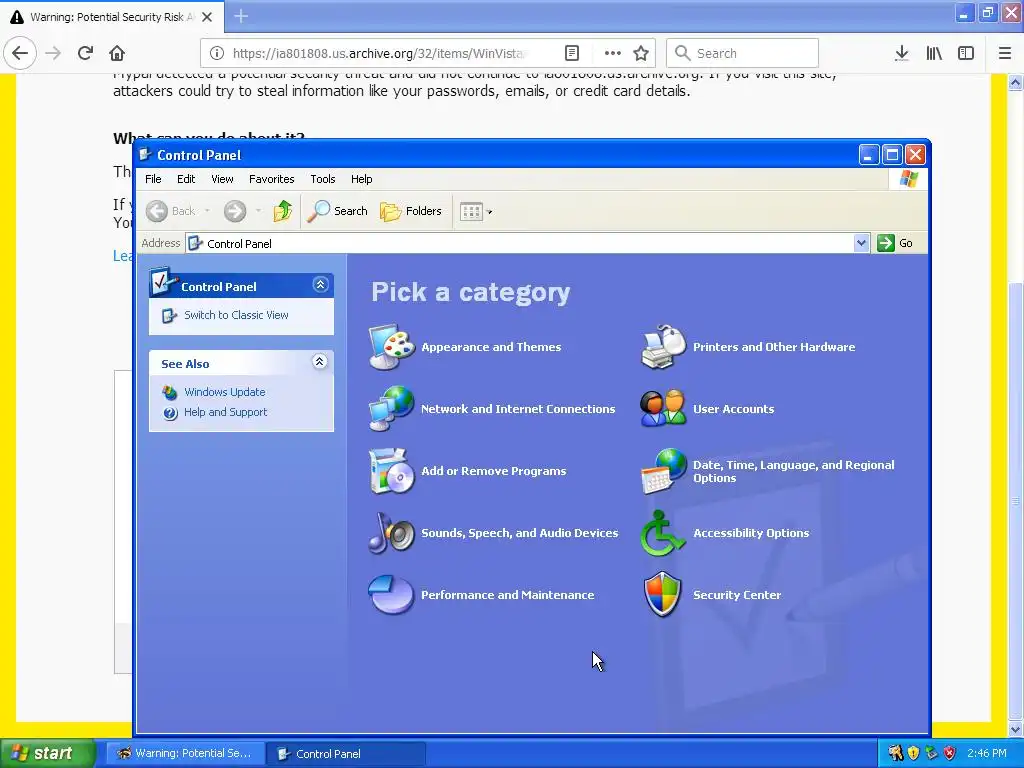Open the Appearance and Themes category icon
The image size is (1024, 768).
(x=391, y=347)
